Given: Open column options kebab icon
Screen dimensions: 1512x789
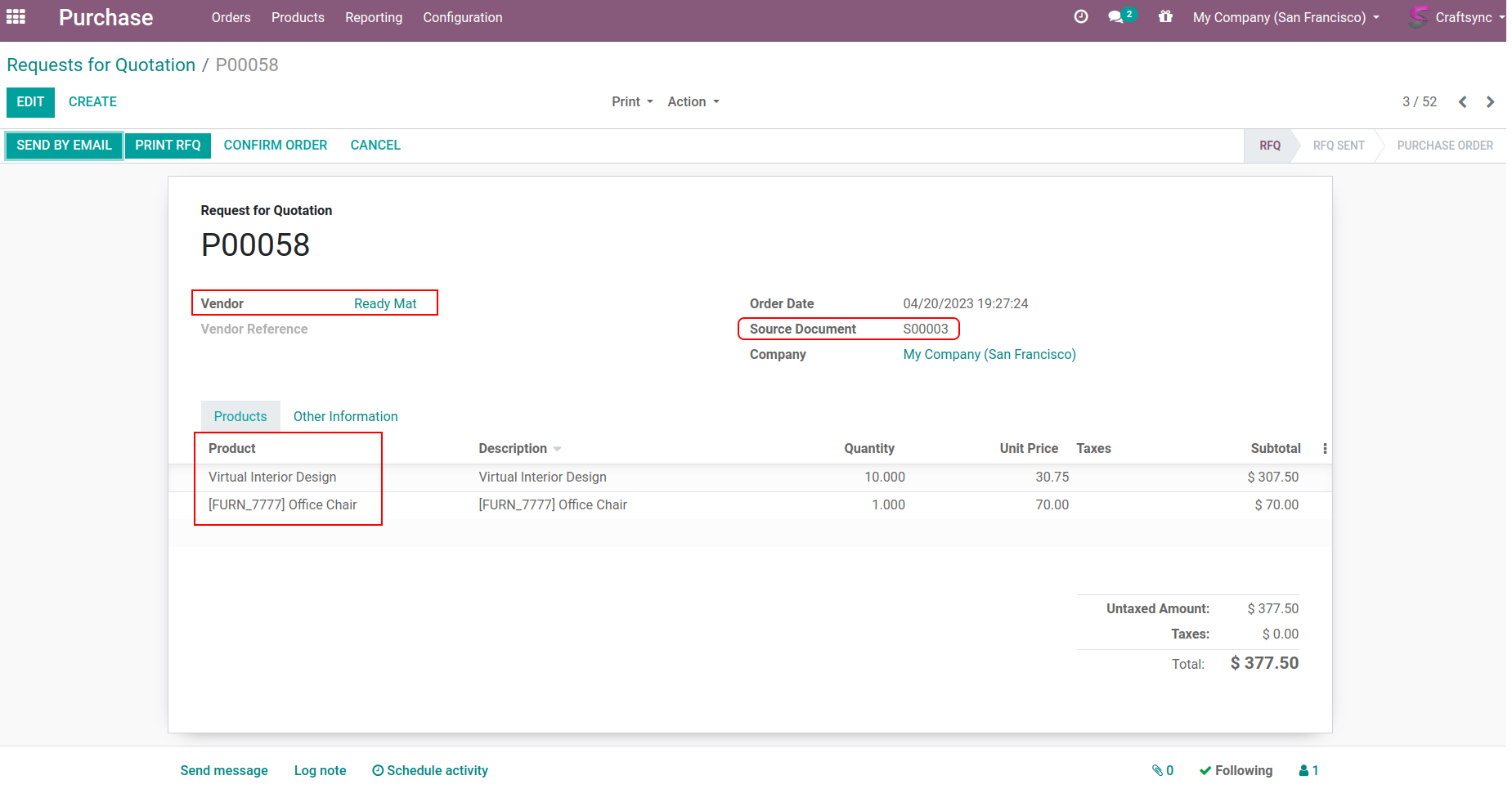Looking at the screenshot, I should pyautogui.click(x=1325, y=449).
